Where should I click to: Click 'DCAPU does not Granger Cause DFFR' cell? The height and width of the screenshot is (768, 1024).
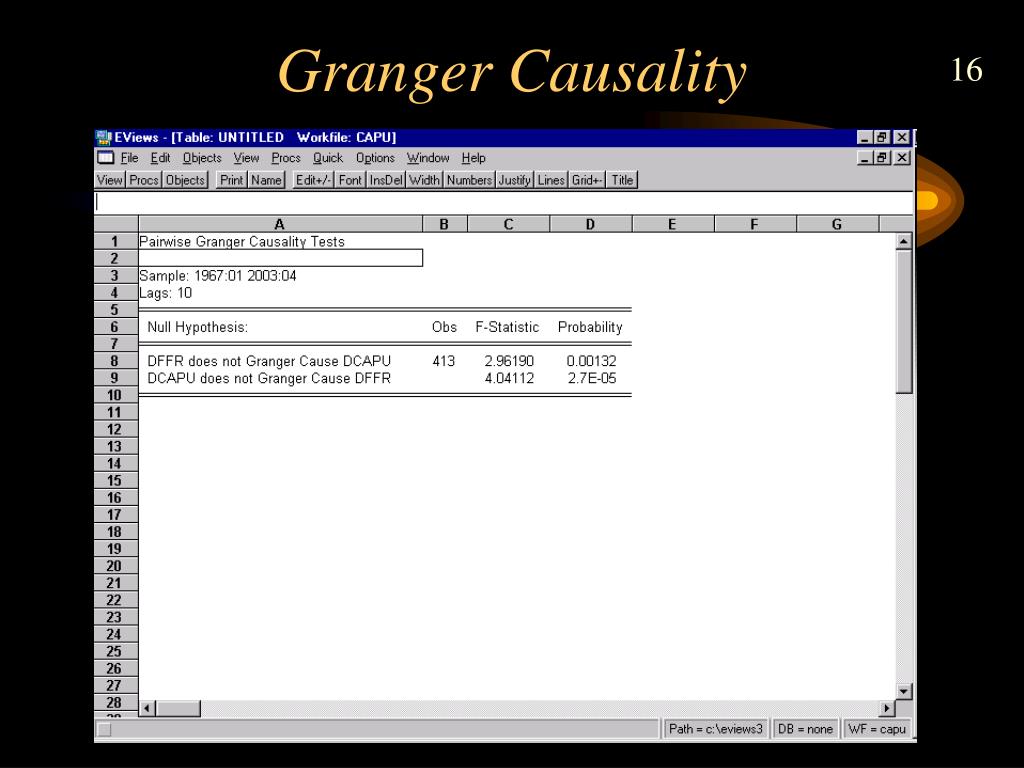[x=269, y=378]
